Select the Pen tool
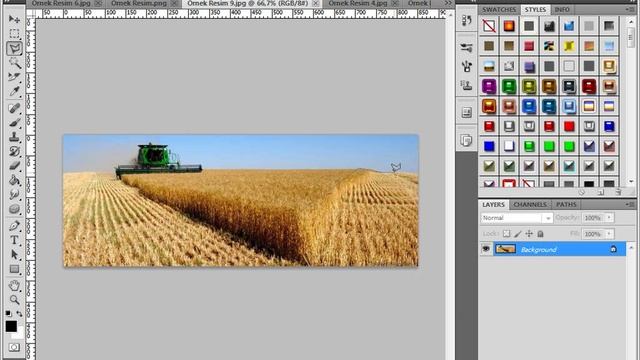Viewport: 640px width, 360px height. coord(14,226)
